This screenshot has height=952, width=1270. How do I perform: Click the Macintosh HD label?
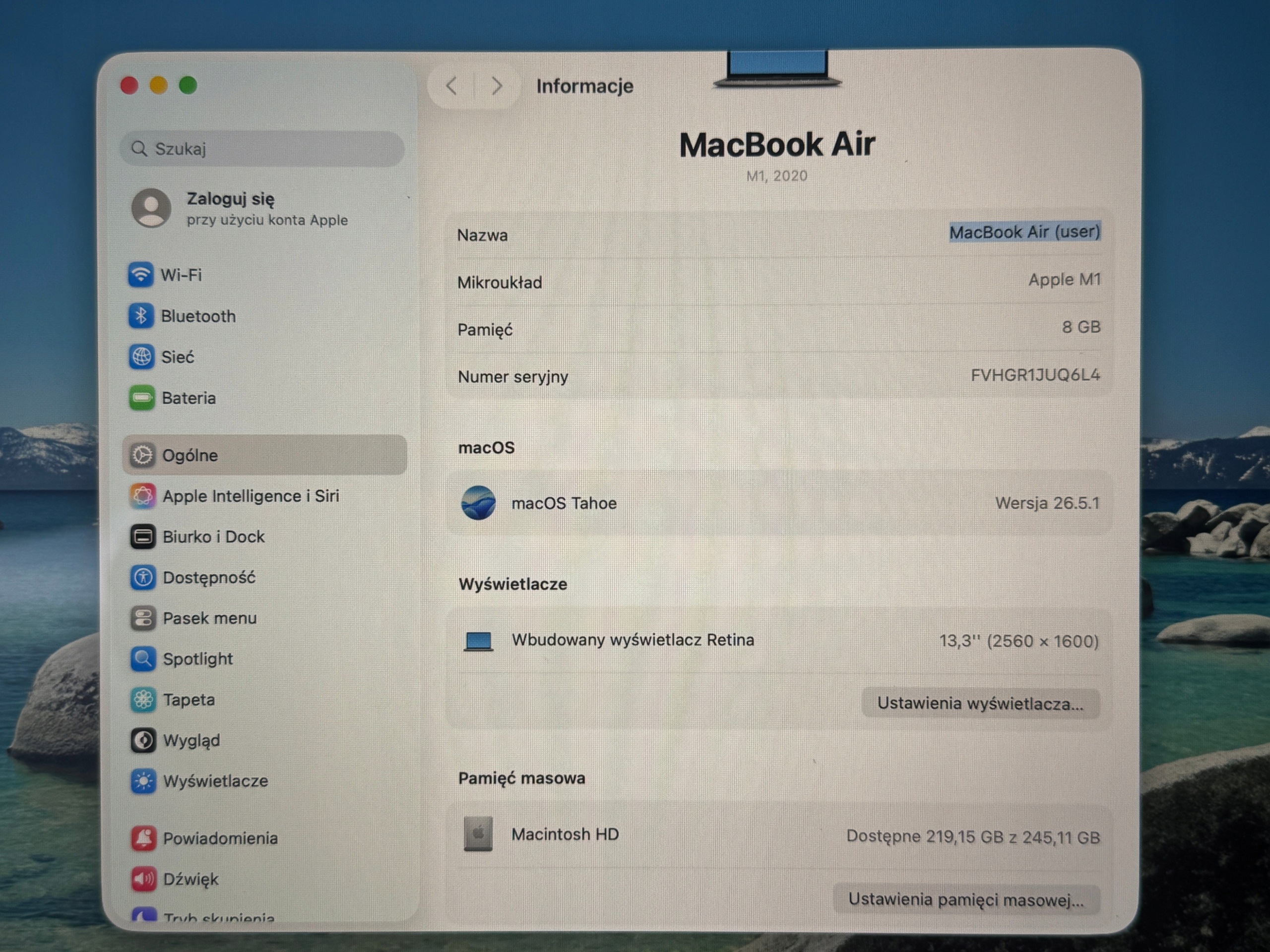click(x=566, y=834)
